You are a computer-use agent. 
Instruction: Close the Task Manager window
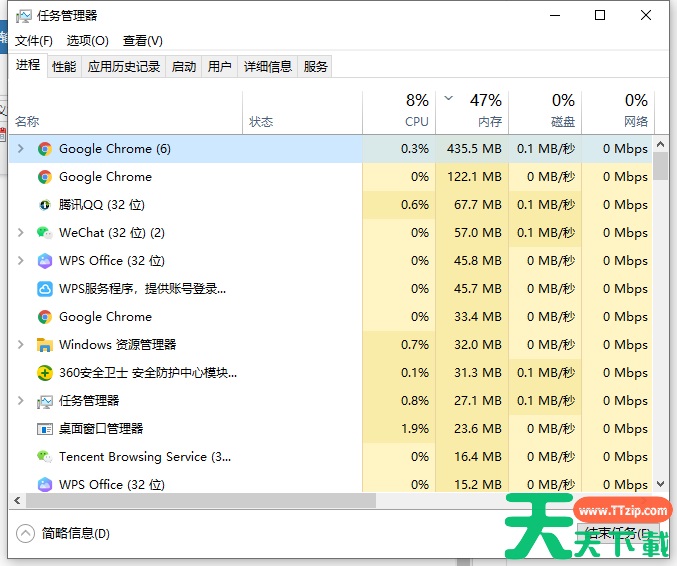(x=646, y=16)
